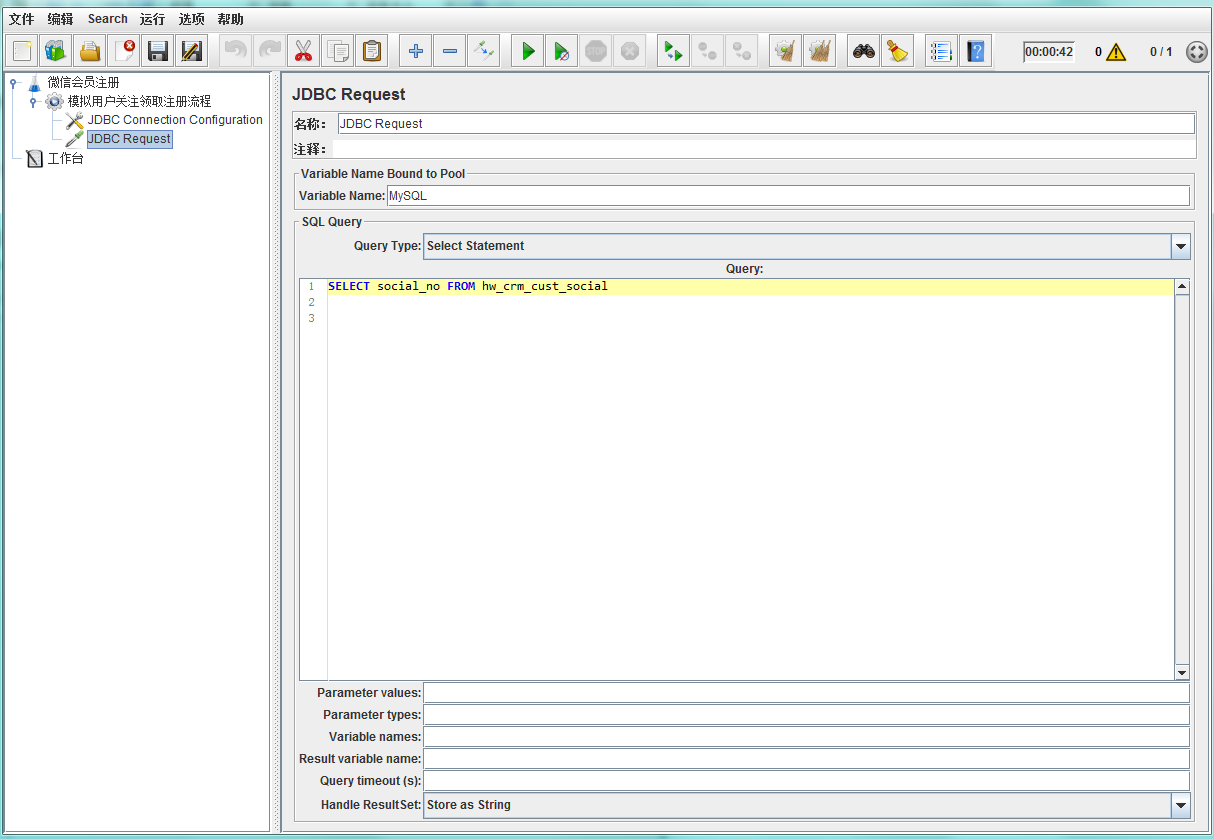This screenshot has width=1214, height=839.
Task: Open the Help book icon
Action: (x=976, y=51)
